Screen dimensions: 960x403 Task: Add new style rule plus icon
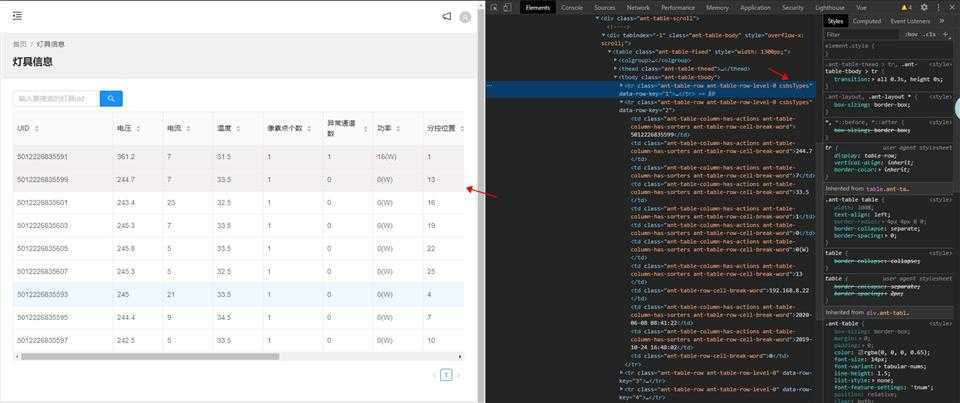(946, 34)
